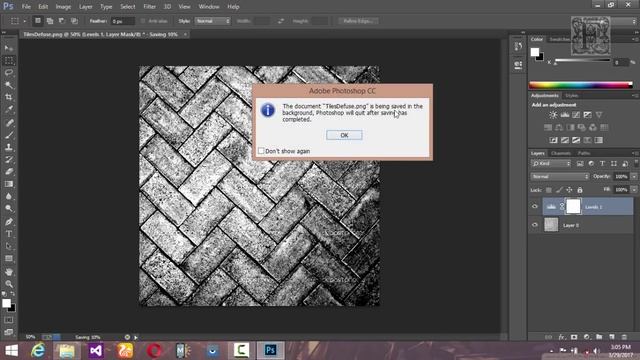
Task: Add a Curves adjustment
Action: 576,115
